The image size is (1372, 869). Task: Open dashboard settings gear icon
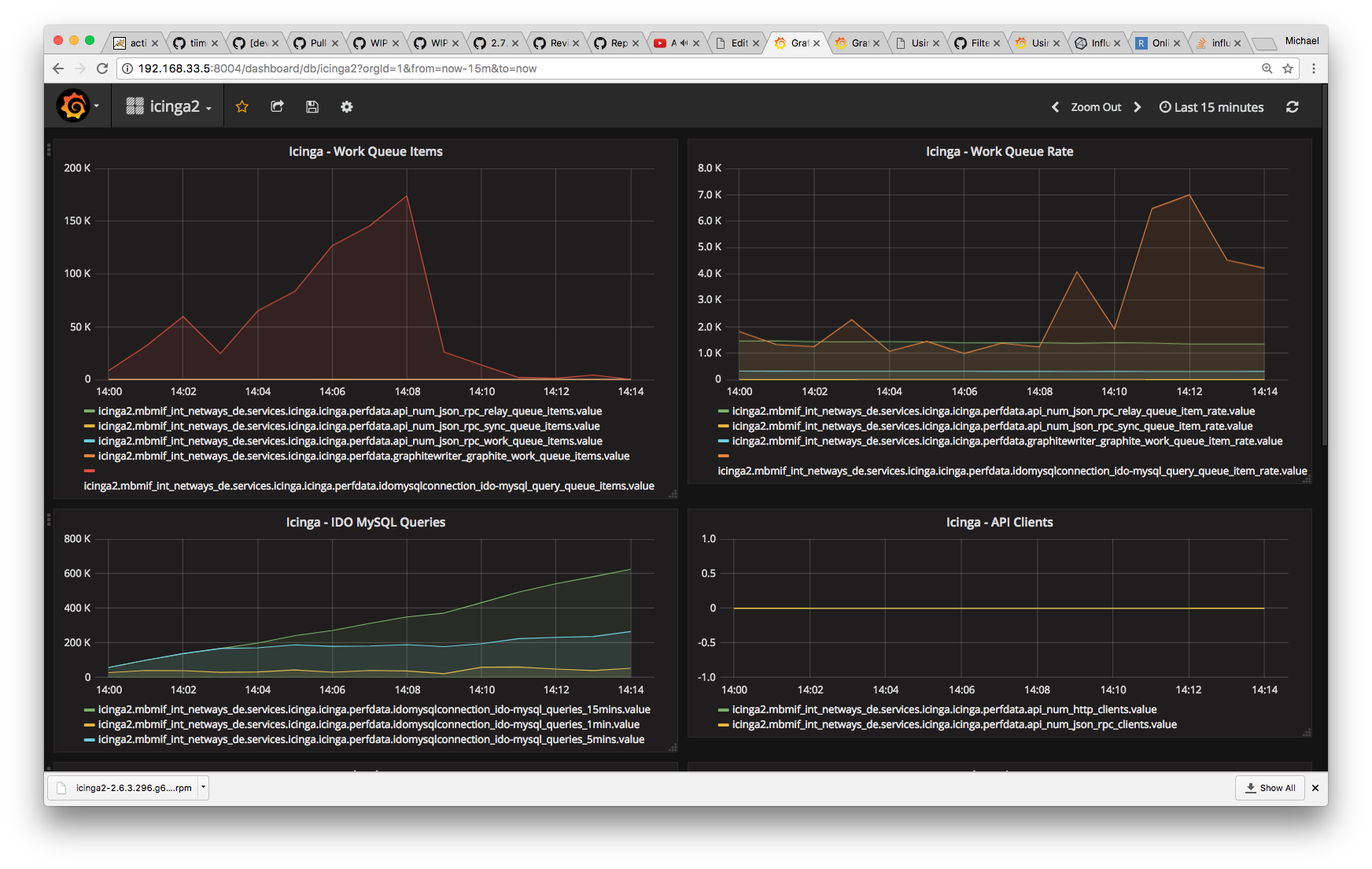click(x=347, y=106)
